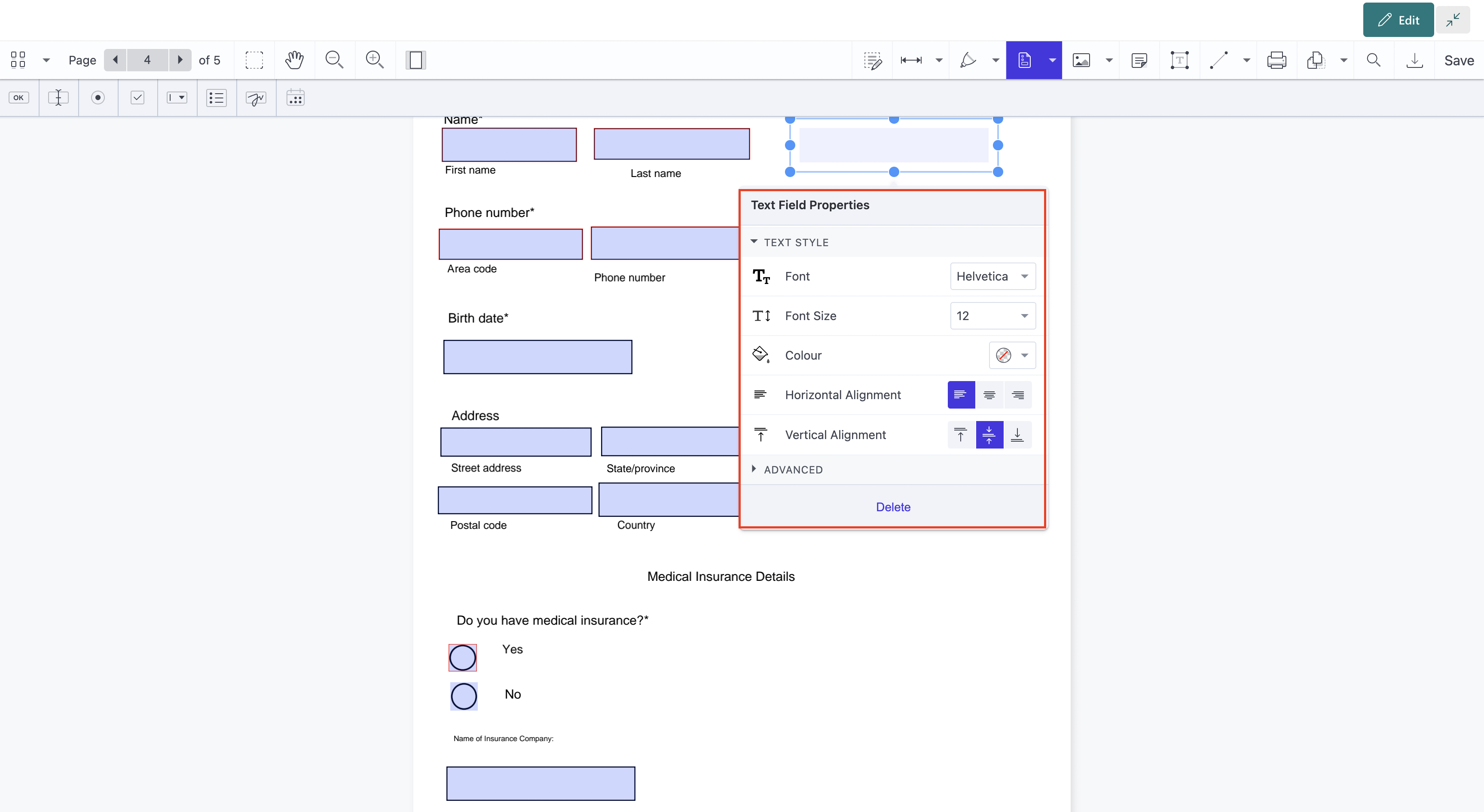
Task: Click Delete in properties panel
Action: (893, 507)
